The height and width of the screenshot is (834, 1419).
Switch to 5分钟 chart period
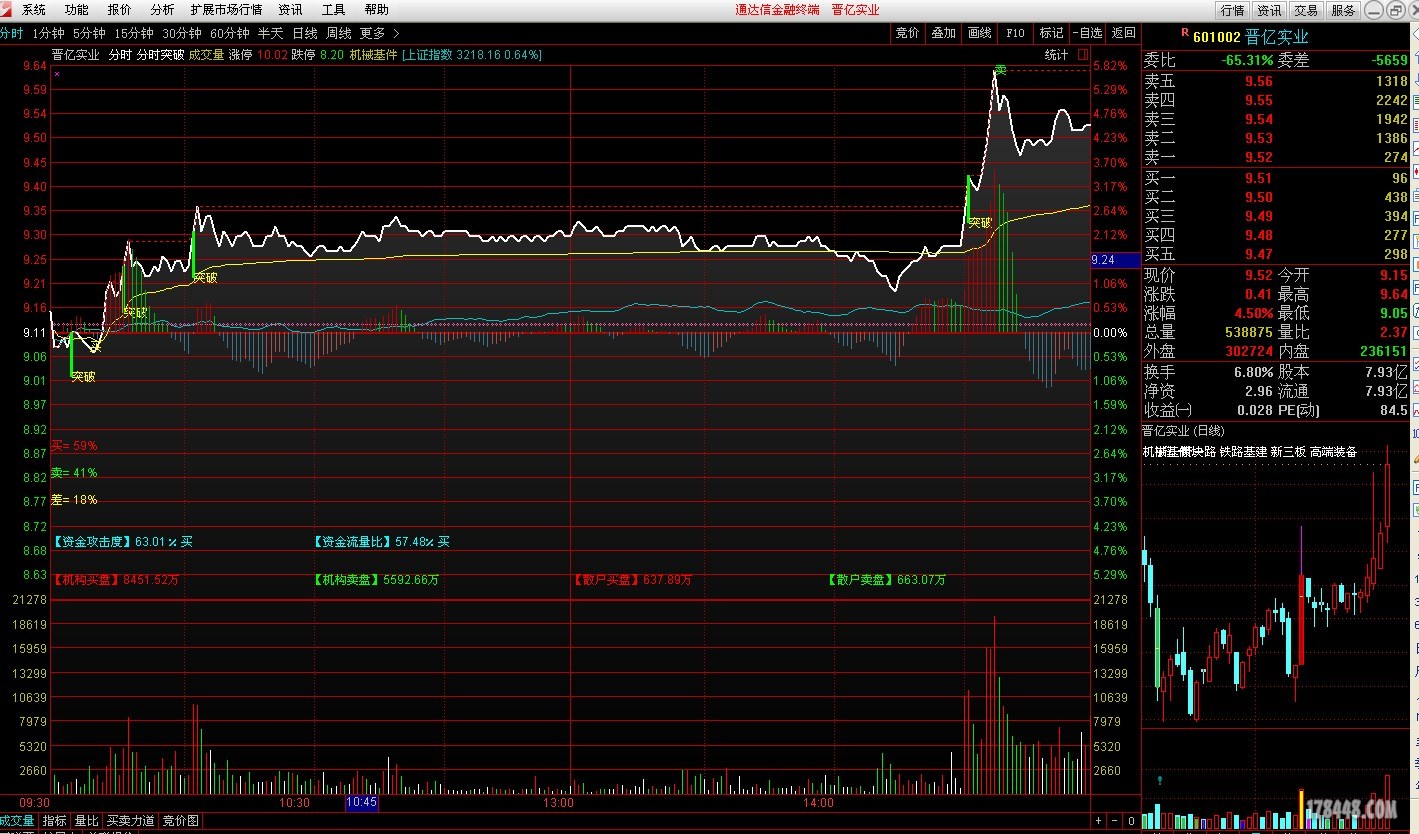(89, 33)
